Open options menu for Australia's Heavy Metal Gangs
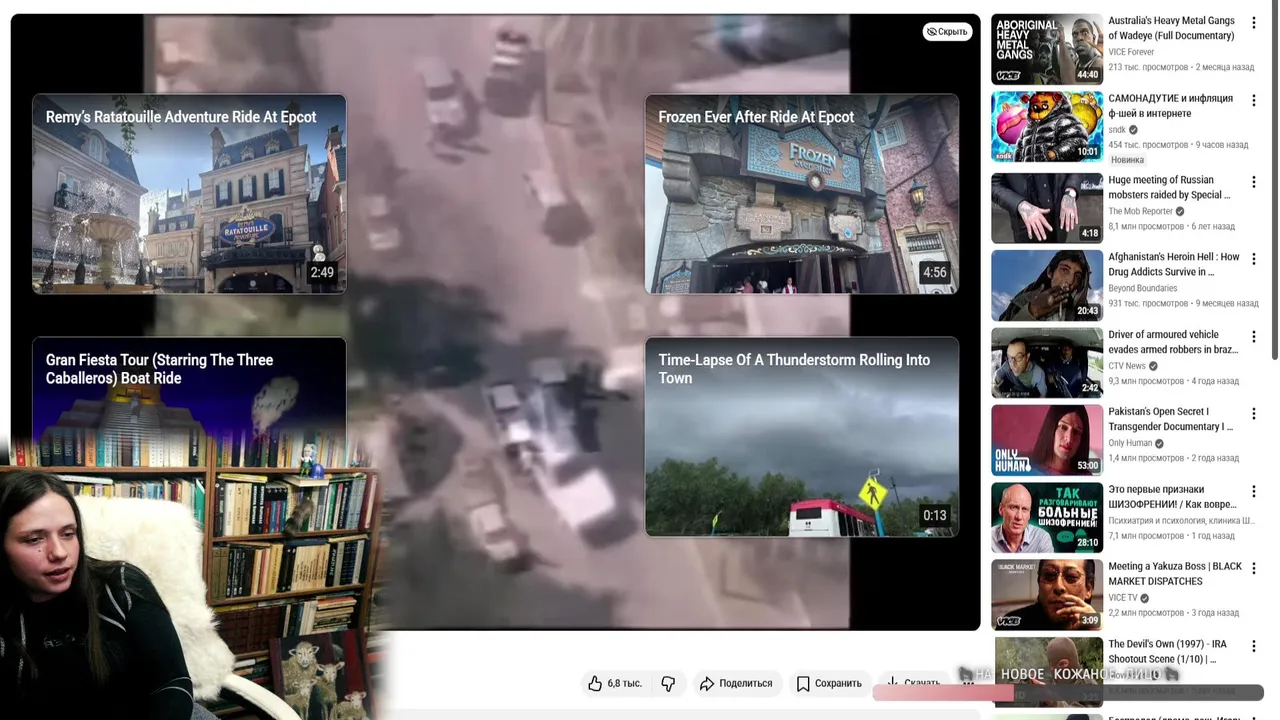Viewport: 1280px width, 720px height. click(1254, 23)
